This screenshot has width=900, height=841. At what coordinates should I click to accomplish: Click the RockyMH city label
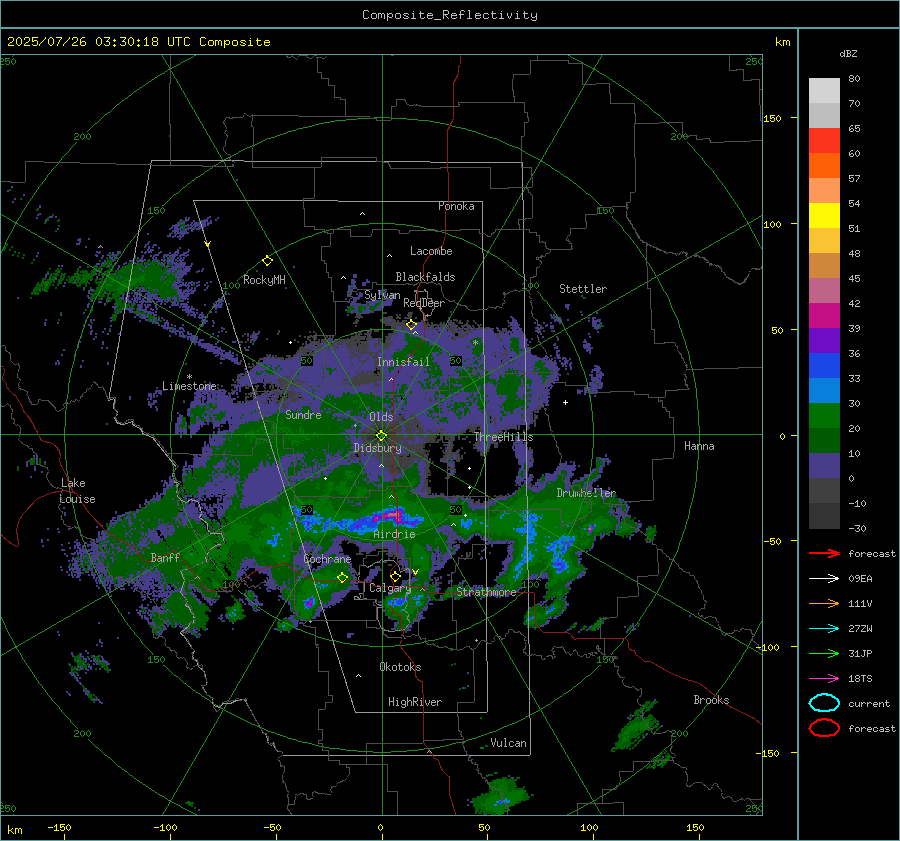click(264, 280)
